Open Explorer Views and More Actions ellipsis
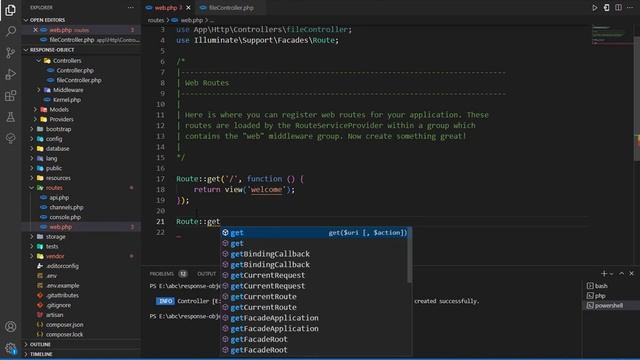This screenshot has height=360, width=640. pyautogui.click(x=131, y=7)
